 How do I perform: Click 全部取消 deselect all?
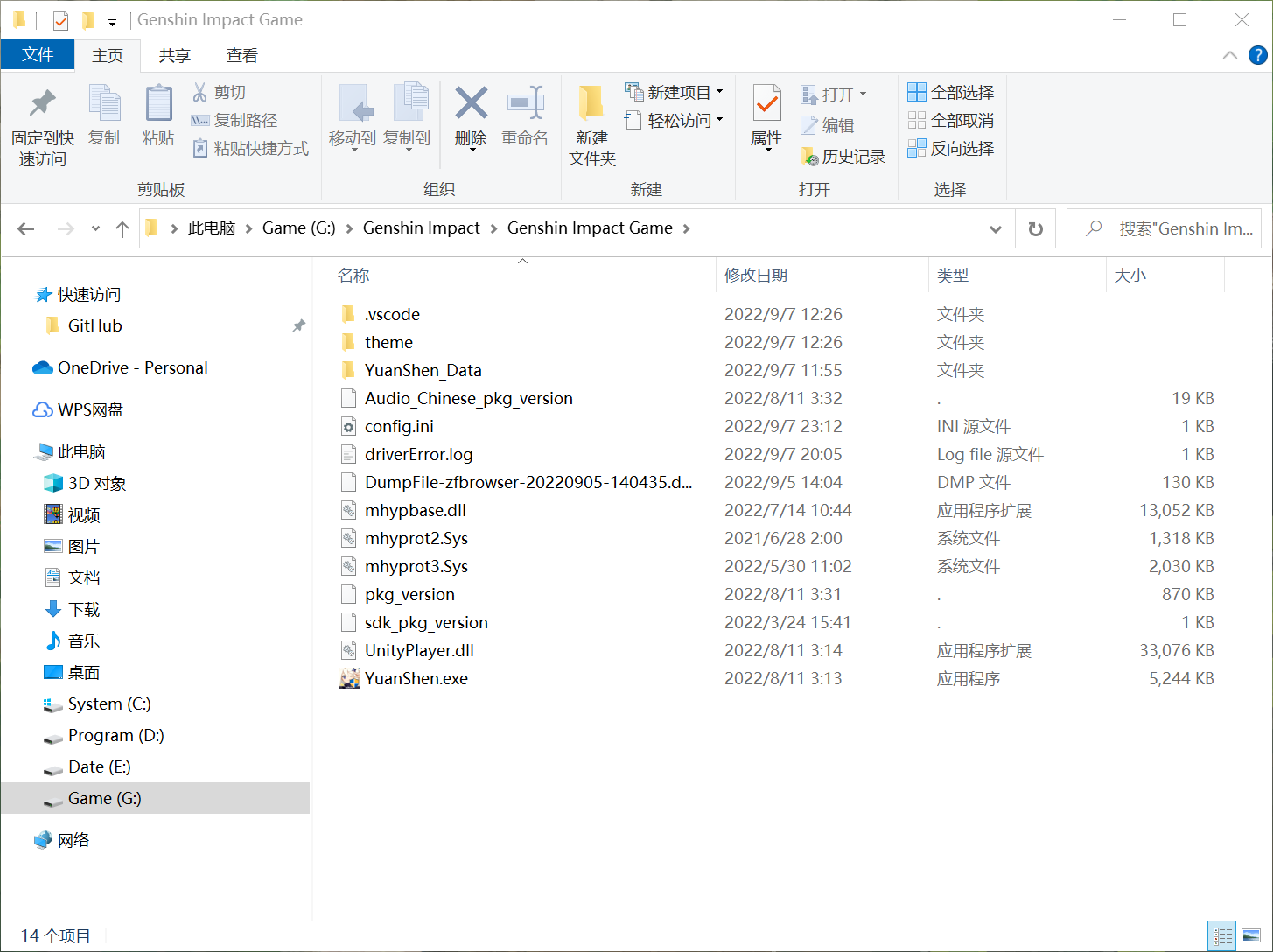tap(951, 120)
